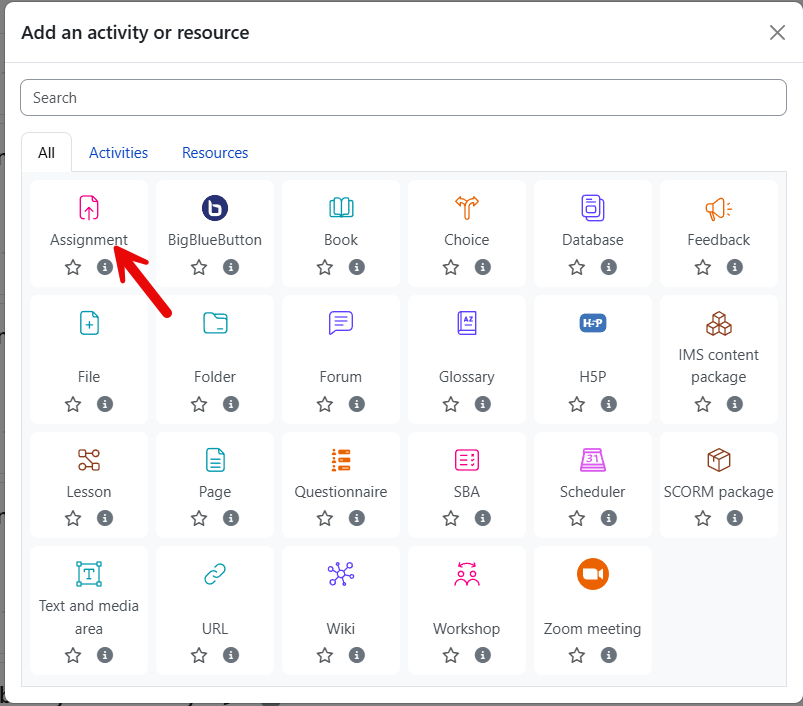This screenshot has height=706, width=803.
Task: Switch to the Resources tab
Action: coord(215,153)
